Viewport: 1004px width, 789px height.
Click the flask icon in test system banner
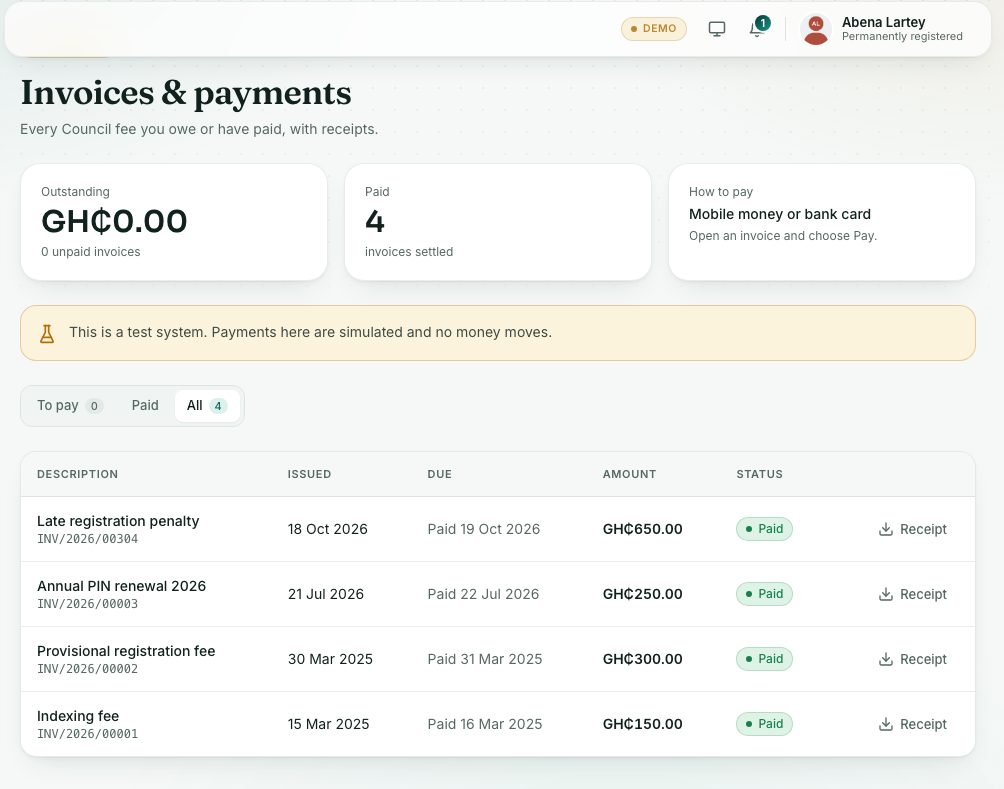pyautogui.click(x=47, y=334)
